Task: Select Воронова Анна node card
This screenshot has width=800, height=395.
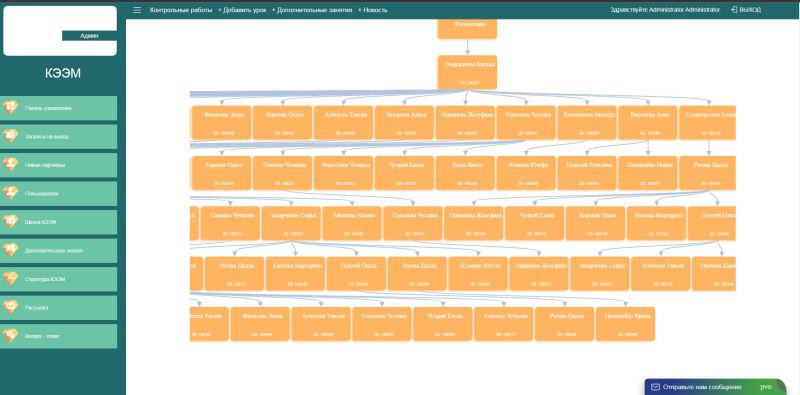Action: [648, 122]
